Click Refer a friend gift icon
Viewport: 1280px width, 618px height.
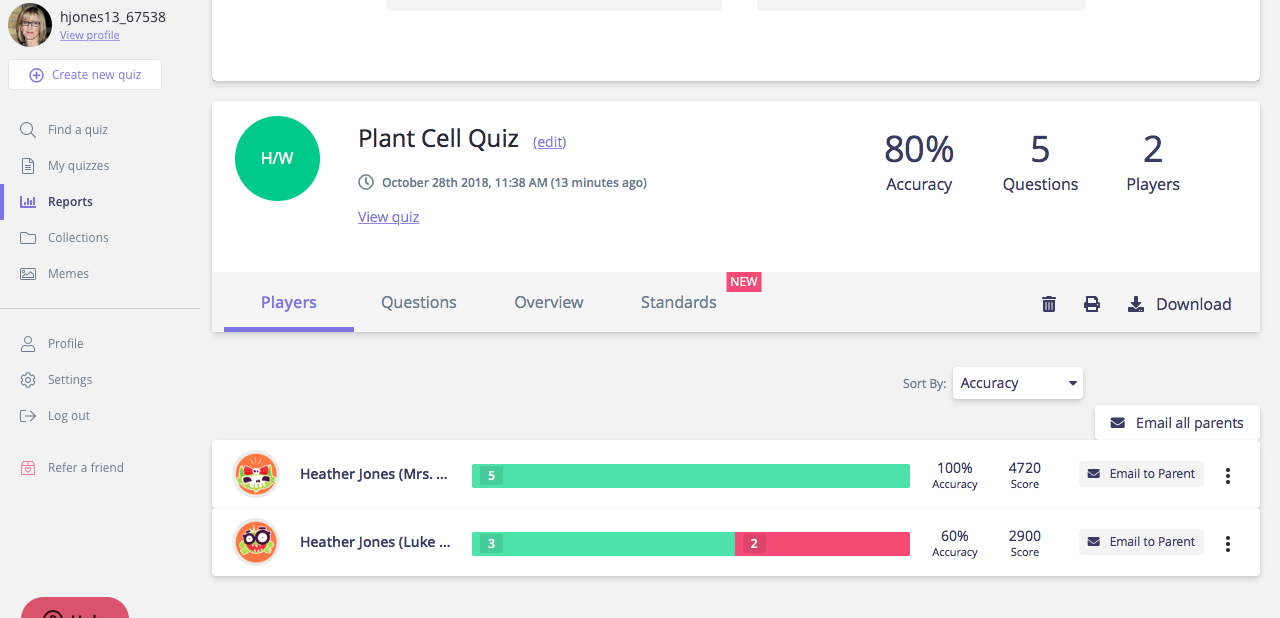pos(28,468)
